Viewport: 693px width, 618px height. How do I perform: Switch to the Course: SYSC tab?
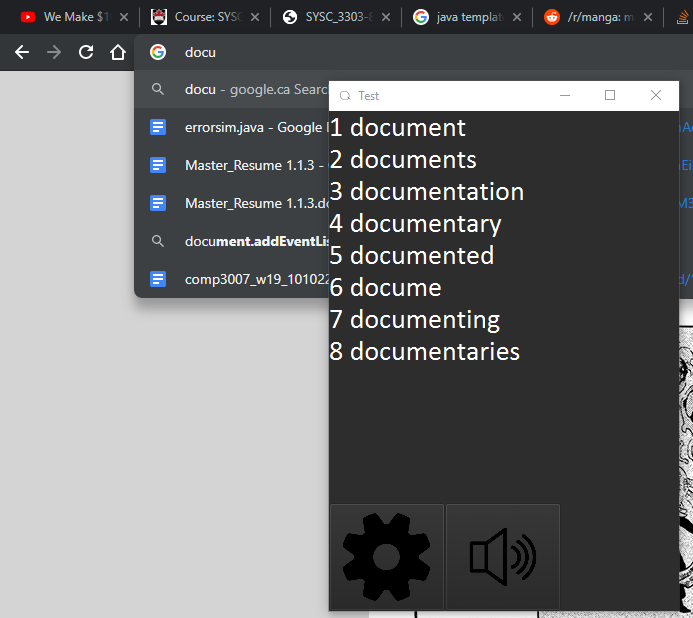[195, 17]
